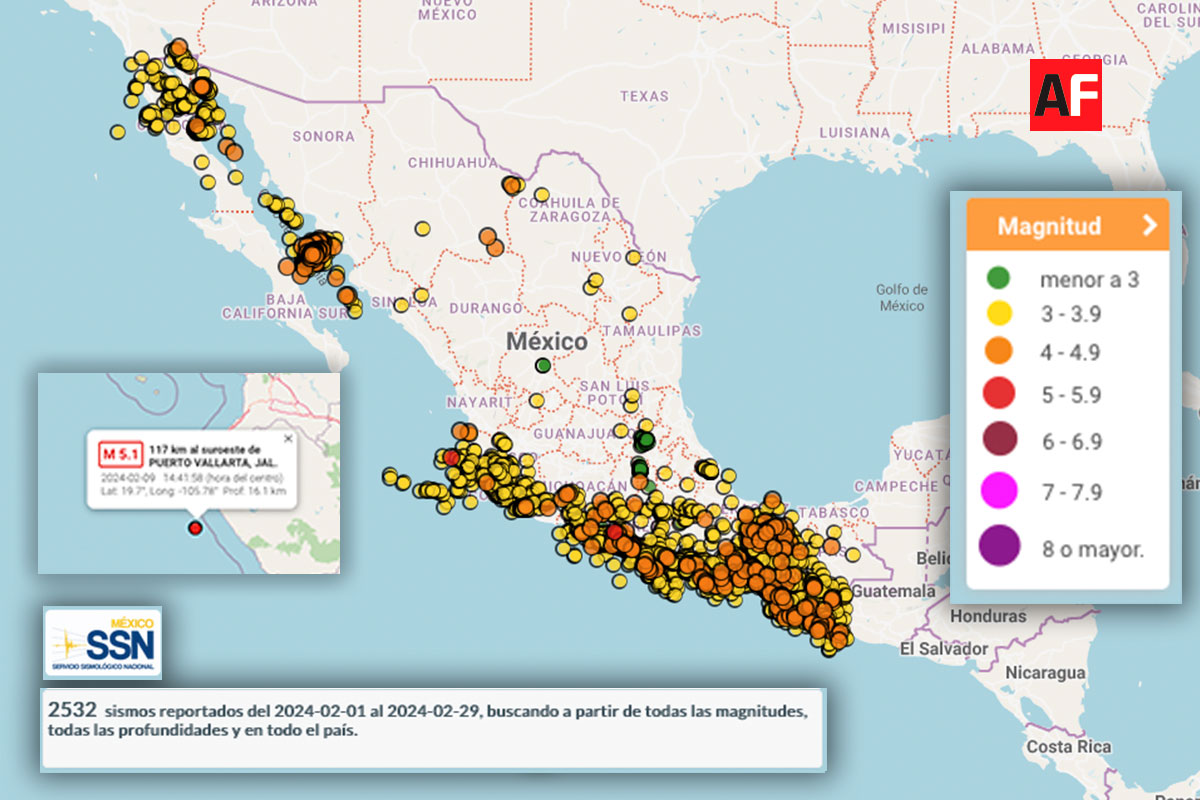Click the 'TEXAS' map label

644,96
